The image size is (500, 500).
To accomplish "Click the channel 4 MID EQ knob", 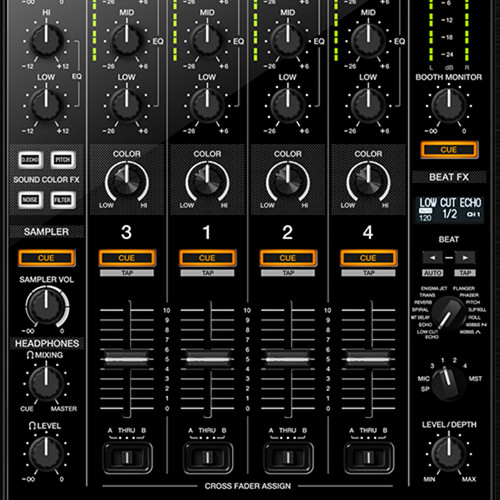I will click(x=368, y=40).
